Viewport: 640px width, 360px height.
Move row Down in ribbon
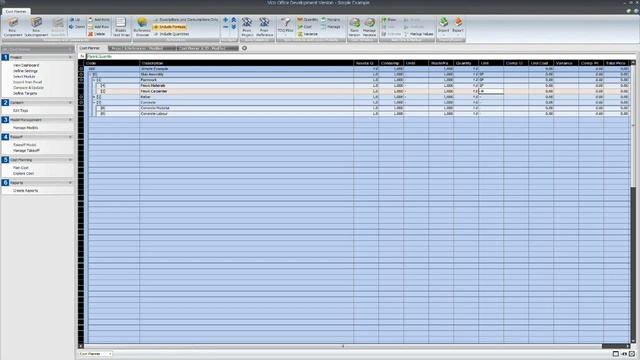coord(77,27)
